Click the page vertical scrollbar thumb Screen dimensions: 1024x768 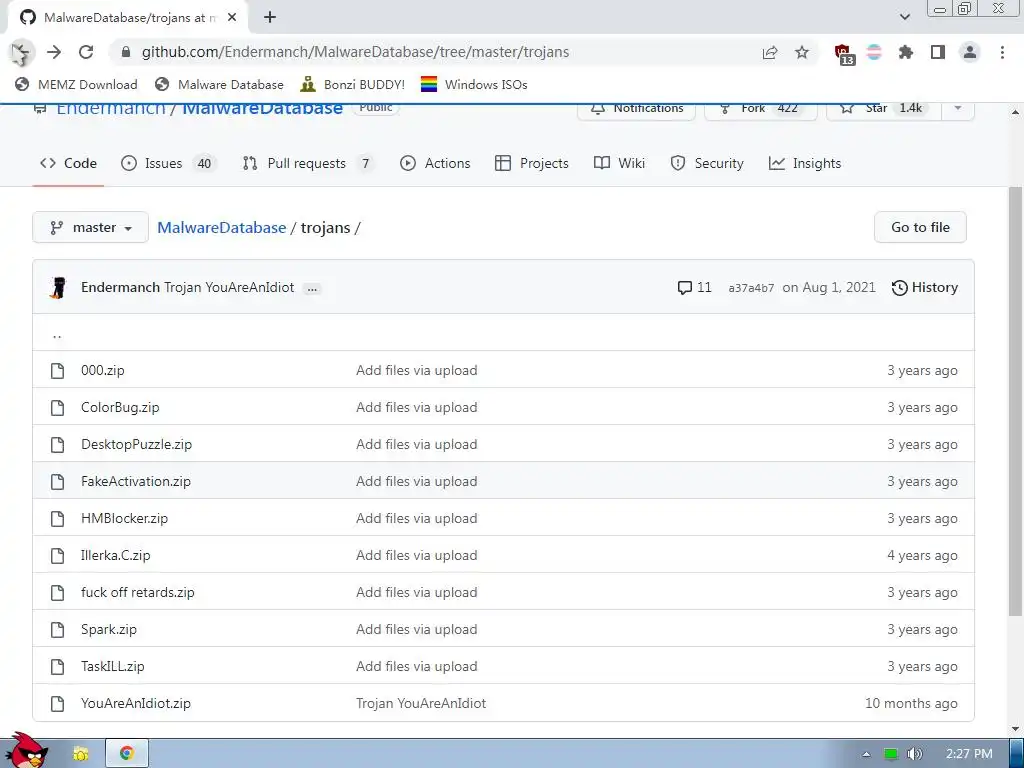1015,402
